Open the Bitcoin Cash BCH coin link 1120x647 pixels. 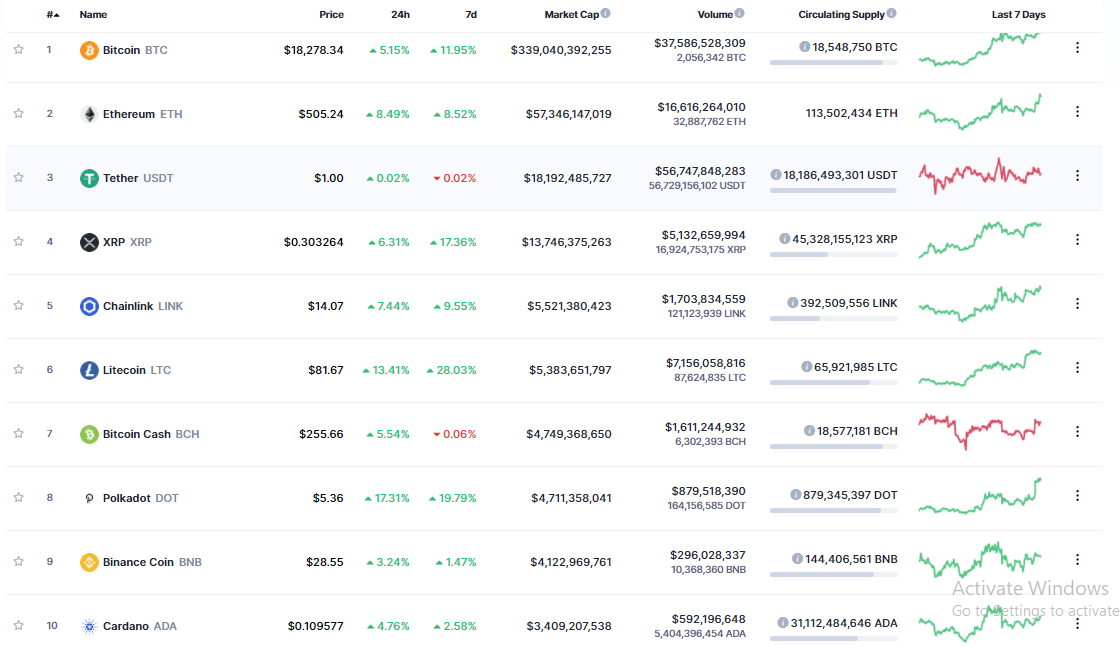151,434
